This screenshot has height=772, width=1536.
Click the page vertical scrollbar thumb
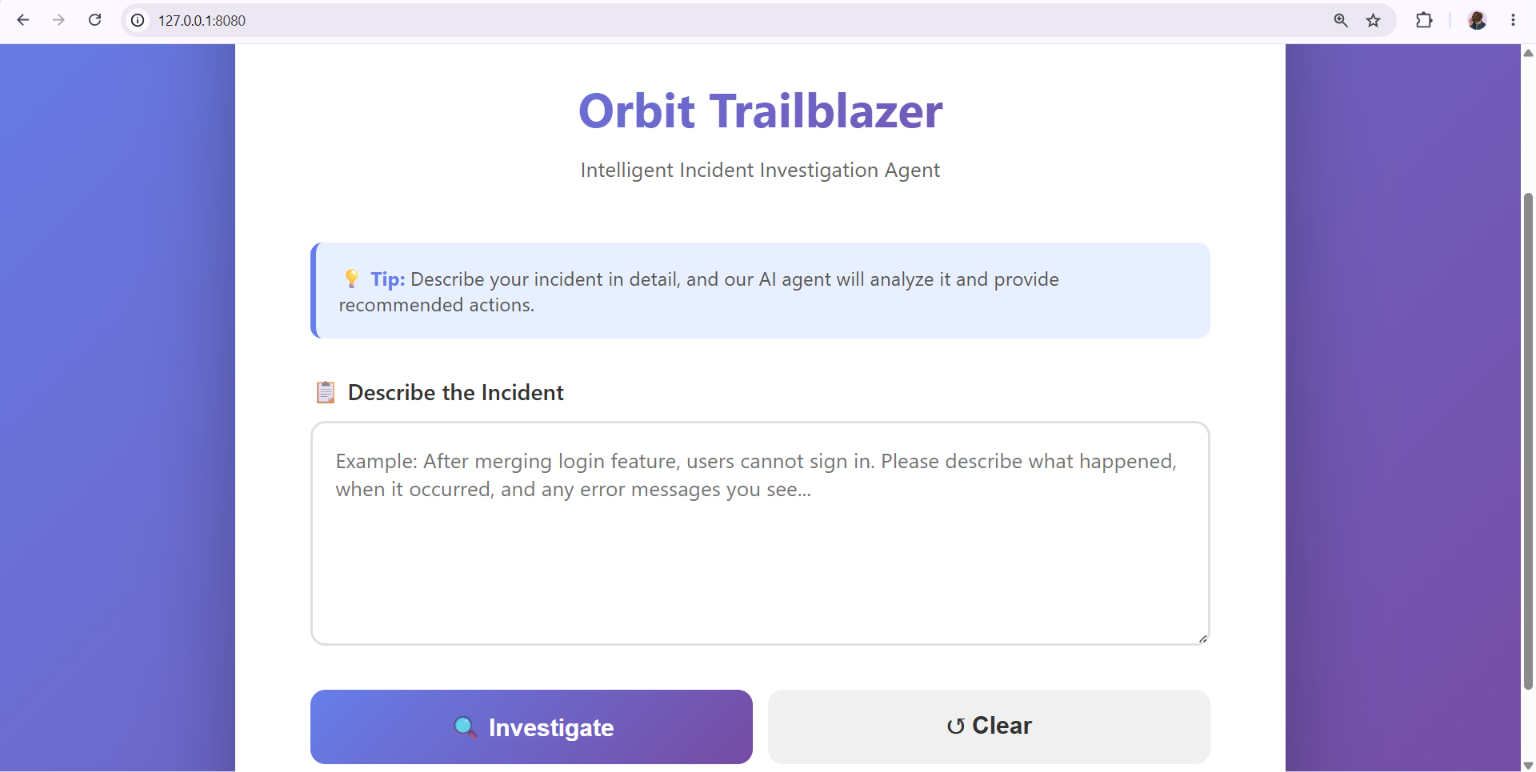pos(1527,440)
